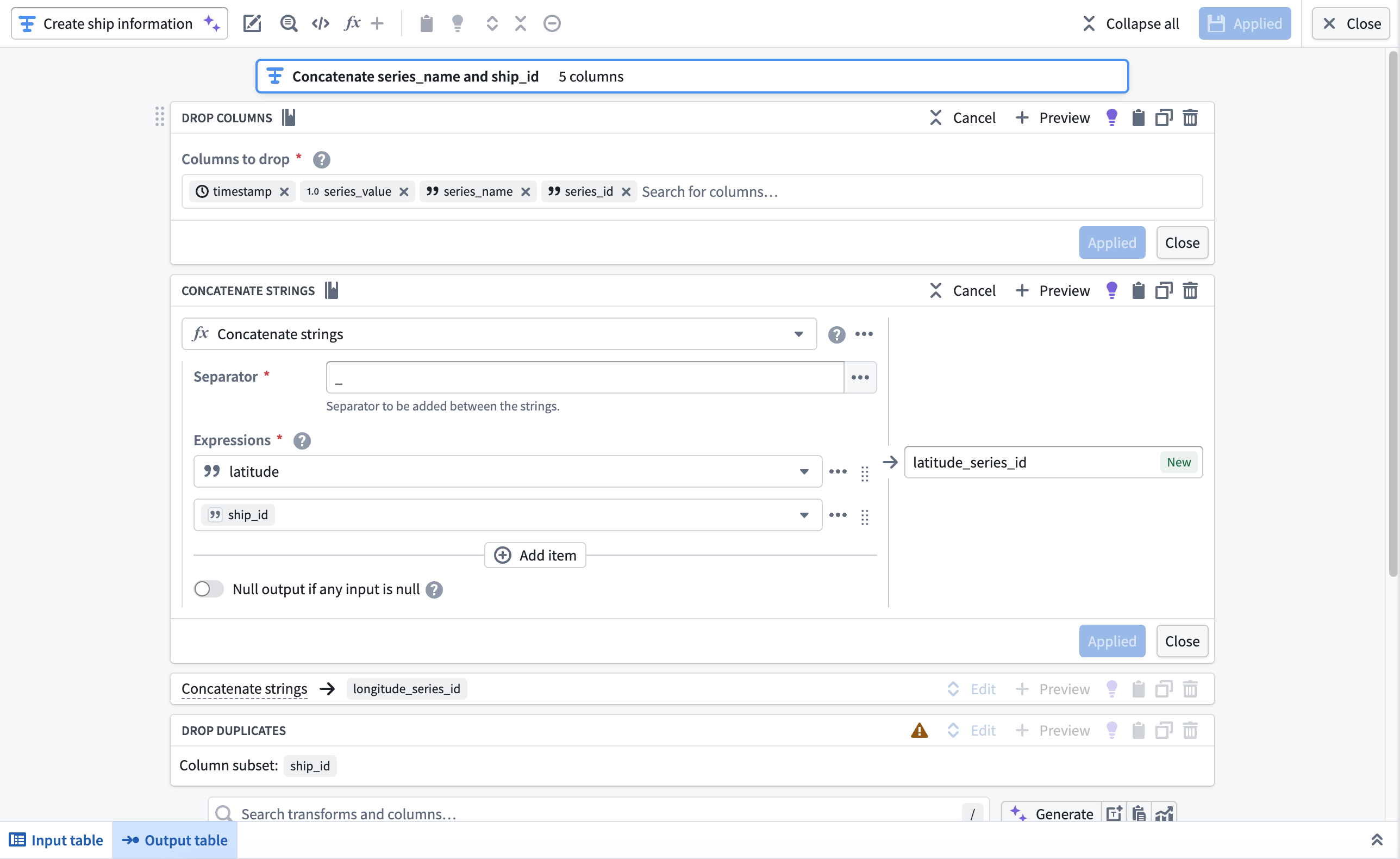Remove the series_name chip from Columns to drop
1400x859 pixels.
click(x=526, y=191)
